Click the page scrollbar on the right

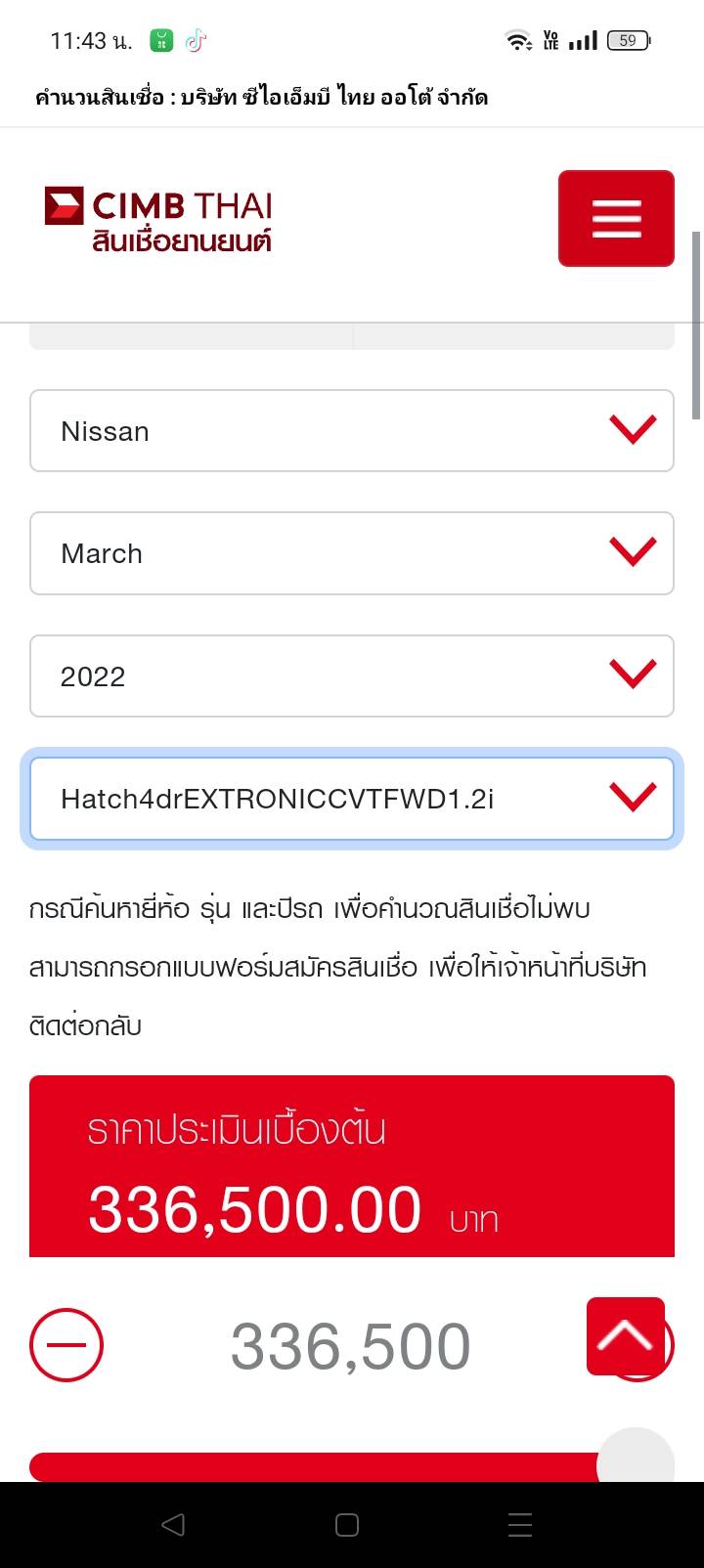696,325
